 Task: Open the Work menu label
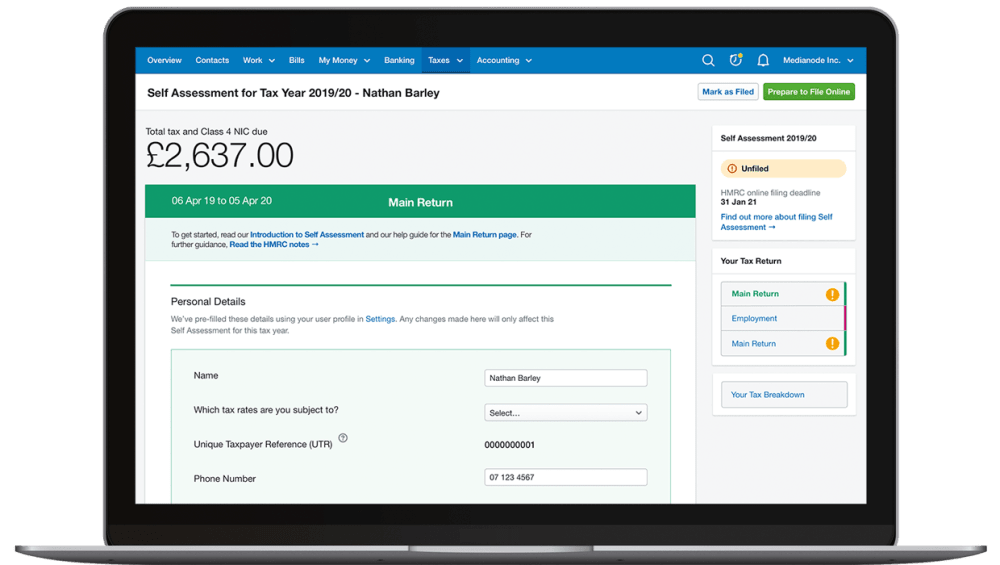pyautogui.click(x=253, y=60)
